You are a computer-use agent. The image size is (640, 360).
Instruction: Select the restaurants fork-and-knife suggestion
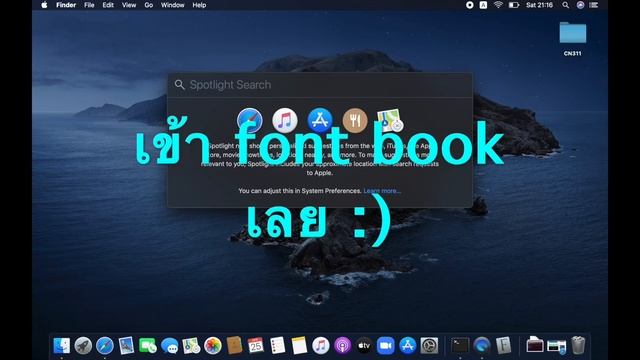click(355, 120)
